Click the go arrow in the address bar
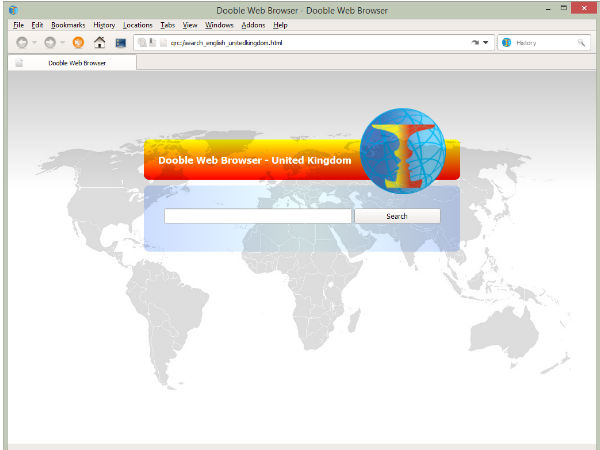Viewport: 600px width, 450px height. [x=474, y=43]
